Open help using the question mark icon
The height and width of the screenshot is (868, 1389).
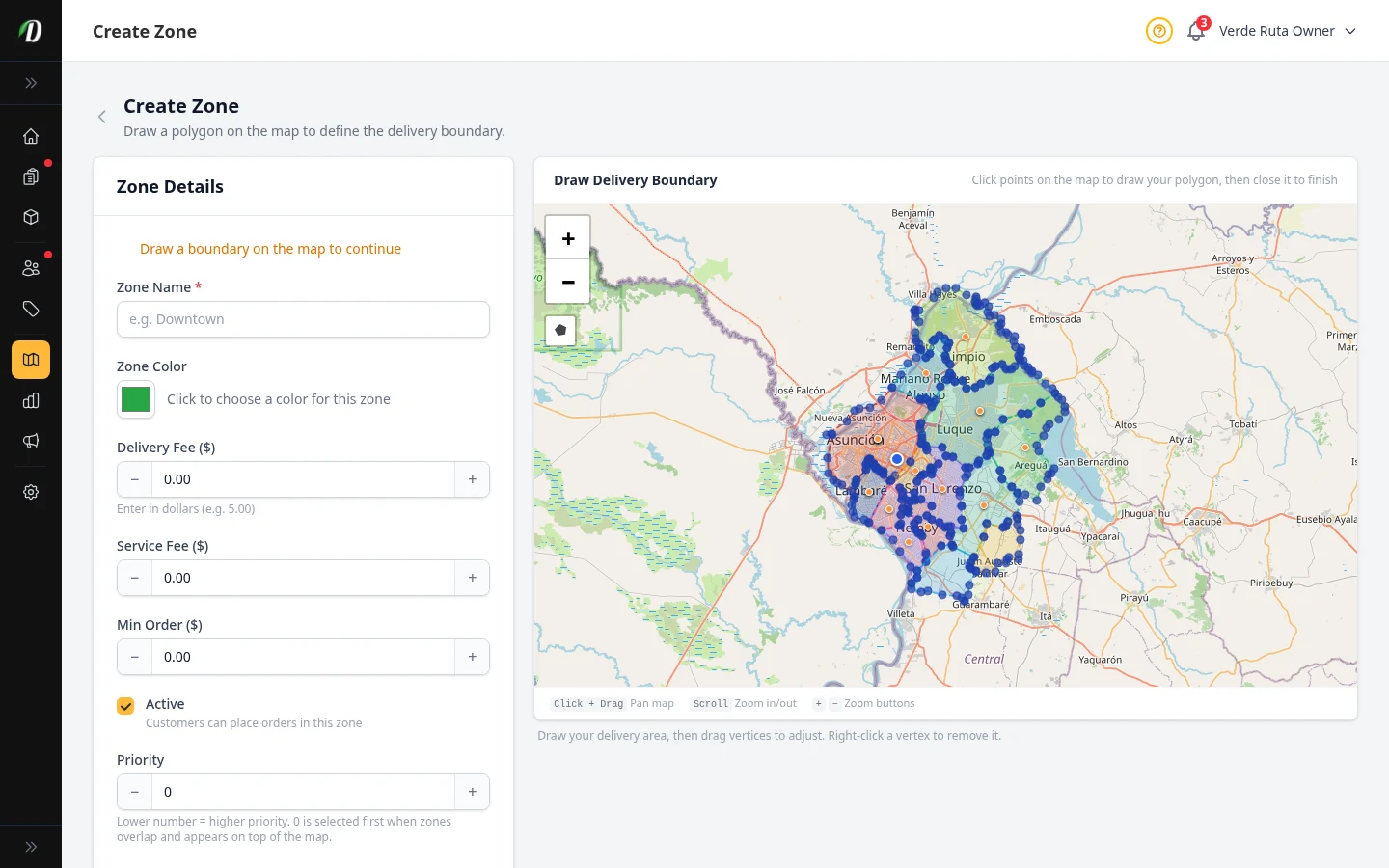pyautogui.click(x=1158, y=31)
